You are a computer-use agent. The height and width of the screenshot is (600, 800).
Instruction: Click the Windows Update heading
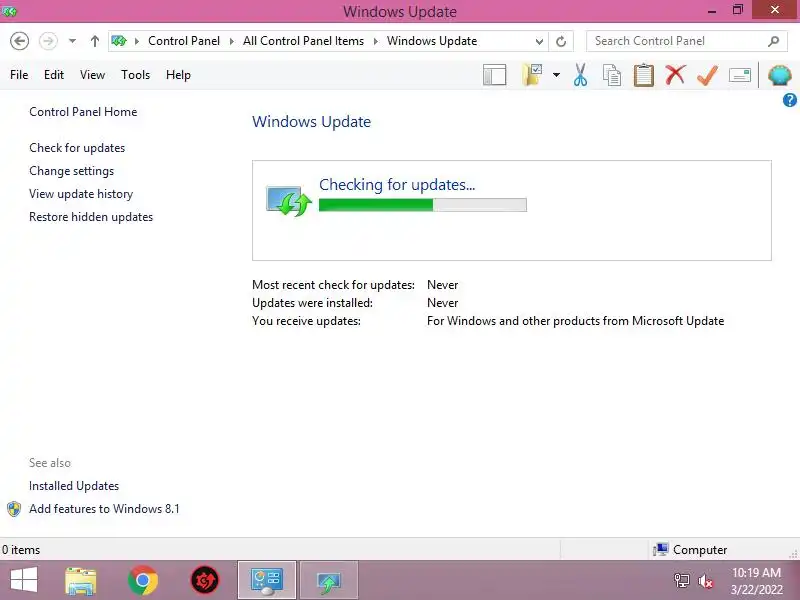pyautogui.click(x=311, y=121)
